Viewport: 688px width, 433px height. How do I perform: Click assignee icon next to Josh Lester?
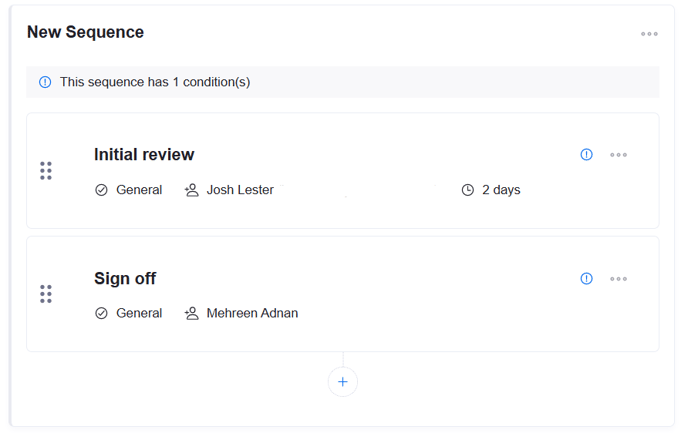192,190
